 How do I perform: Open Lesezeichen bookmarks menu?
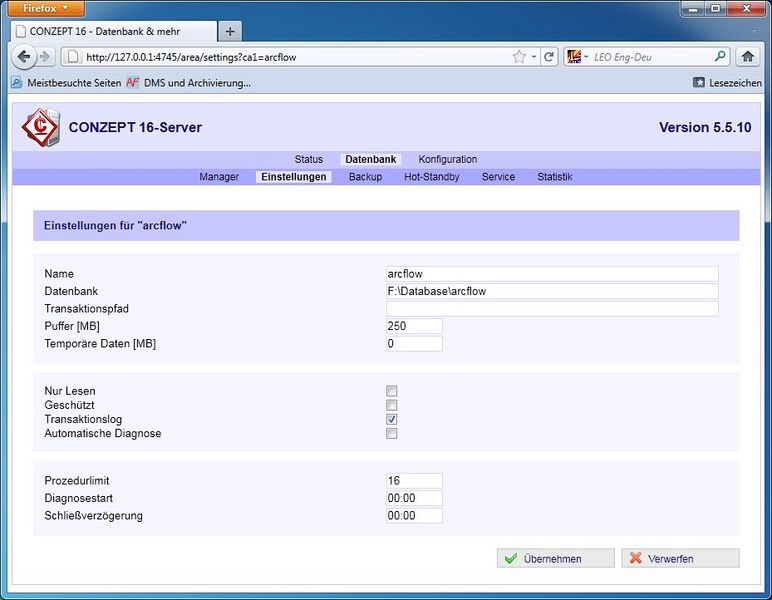pyautogui.click(x=727, y=83)
